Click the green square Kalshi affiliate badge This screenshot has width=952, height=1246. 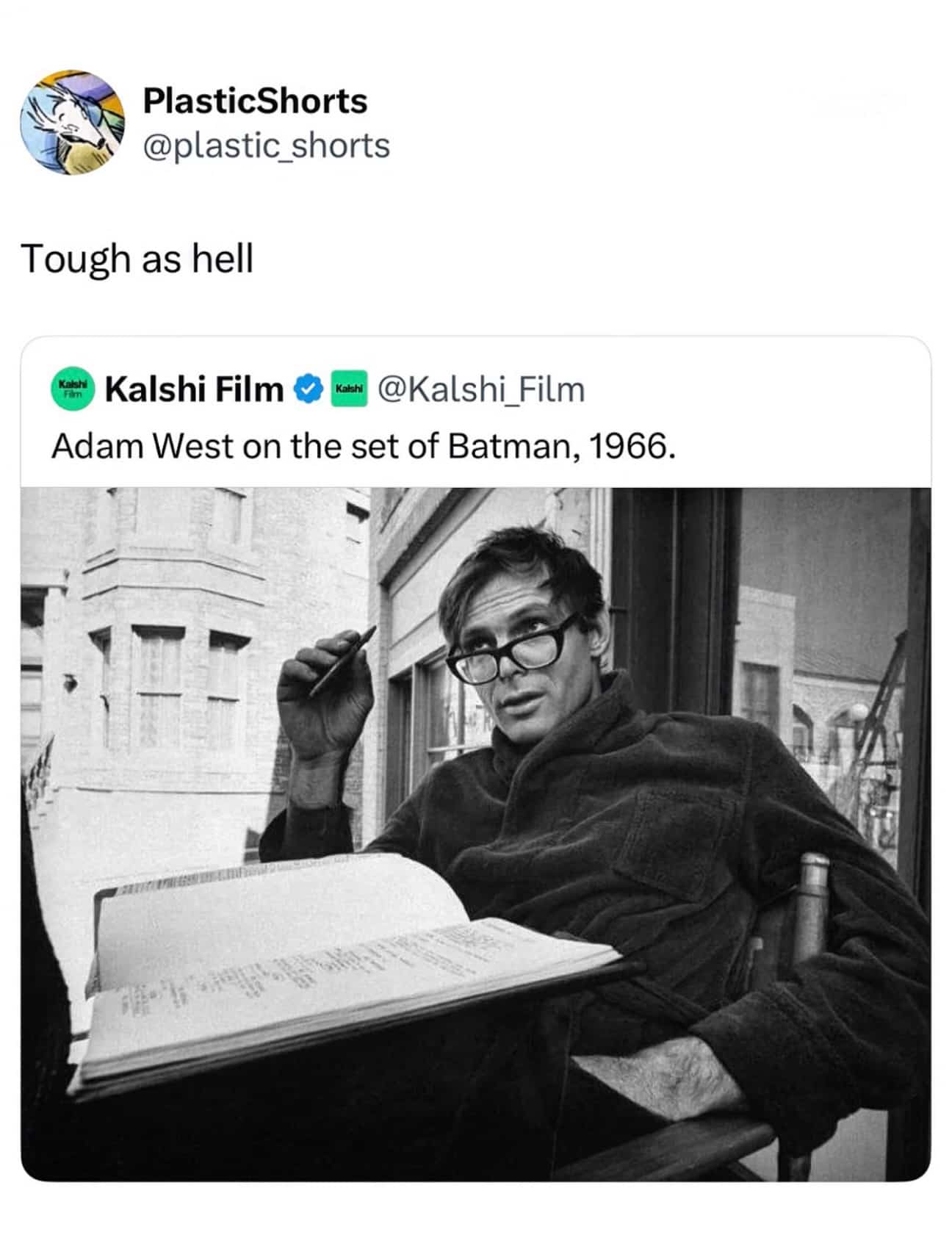pyautogui.click(x=348, y=389)
